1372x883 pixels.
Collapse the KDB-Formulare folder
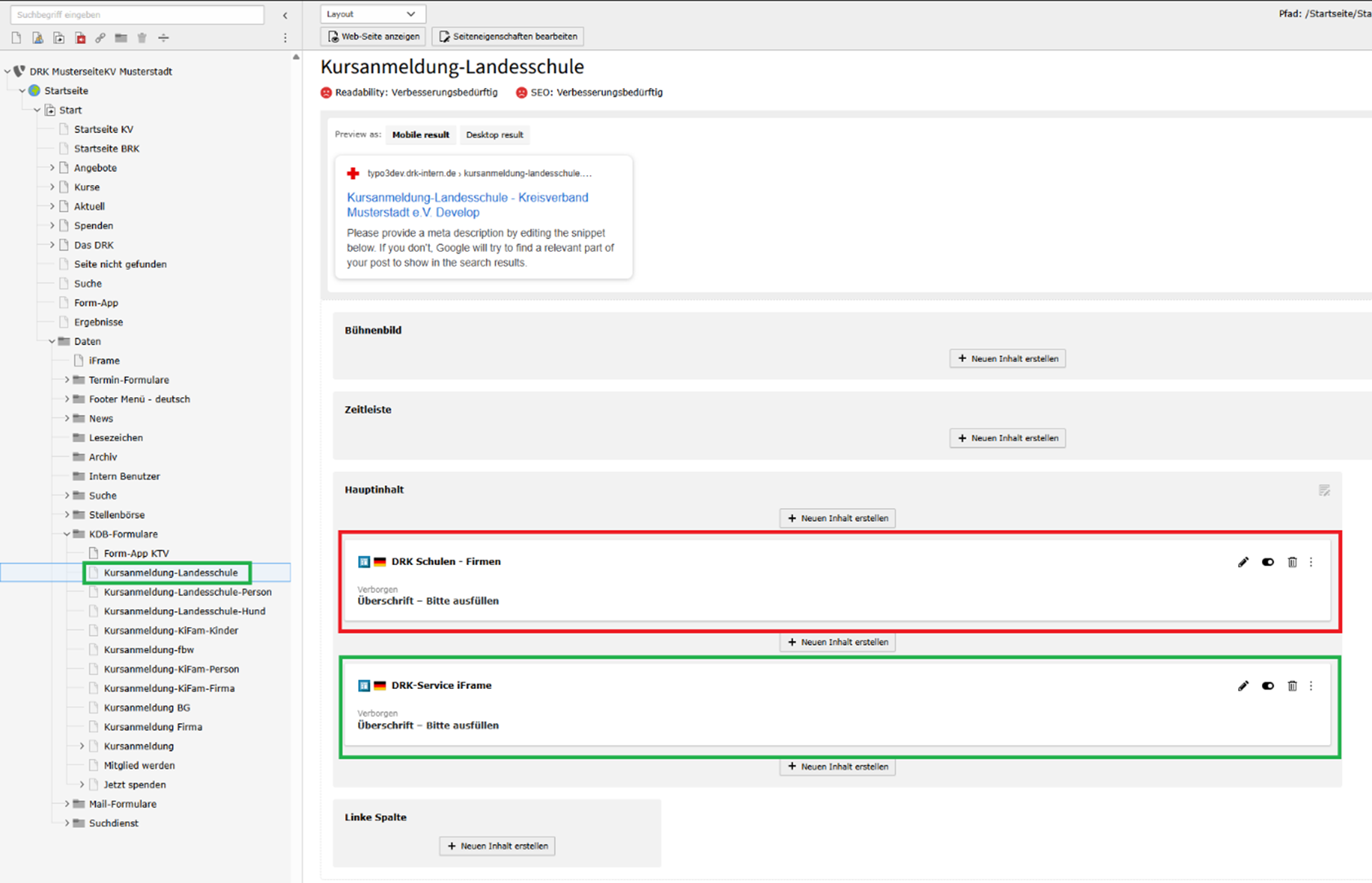click(67, 534)
